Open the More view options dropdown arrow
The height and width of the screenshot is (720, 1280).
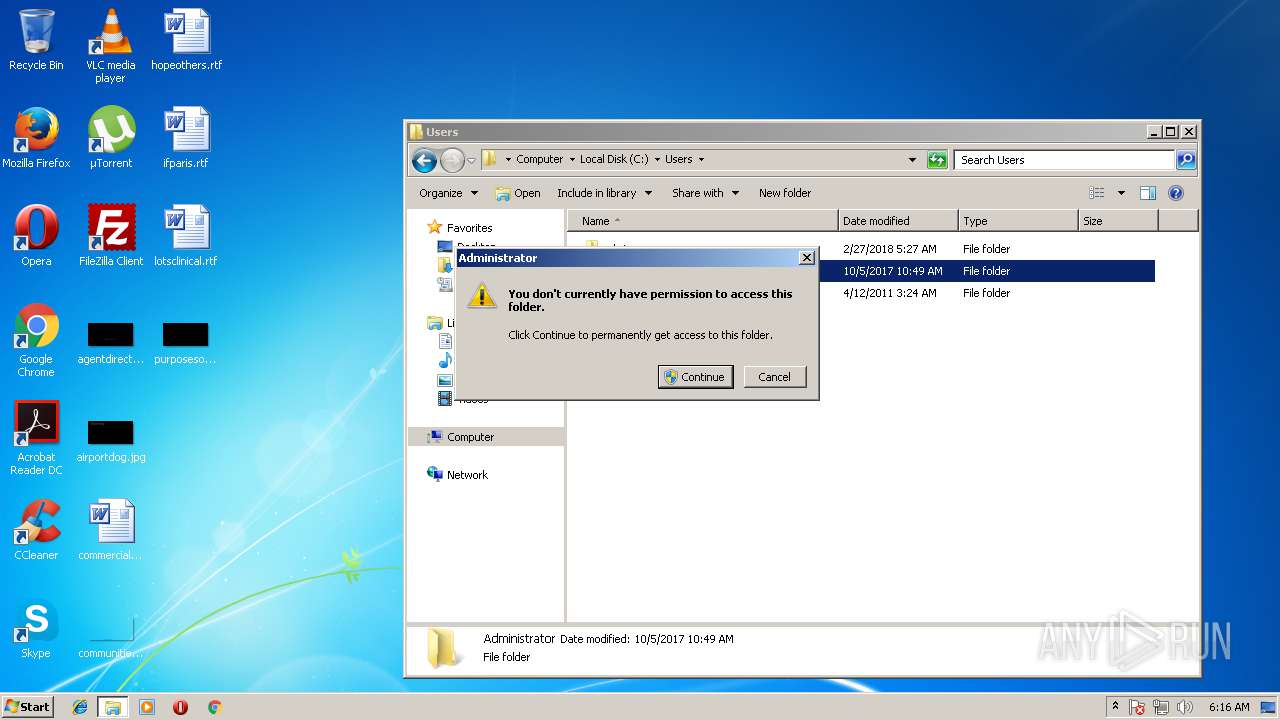pos(1121,193)
